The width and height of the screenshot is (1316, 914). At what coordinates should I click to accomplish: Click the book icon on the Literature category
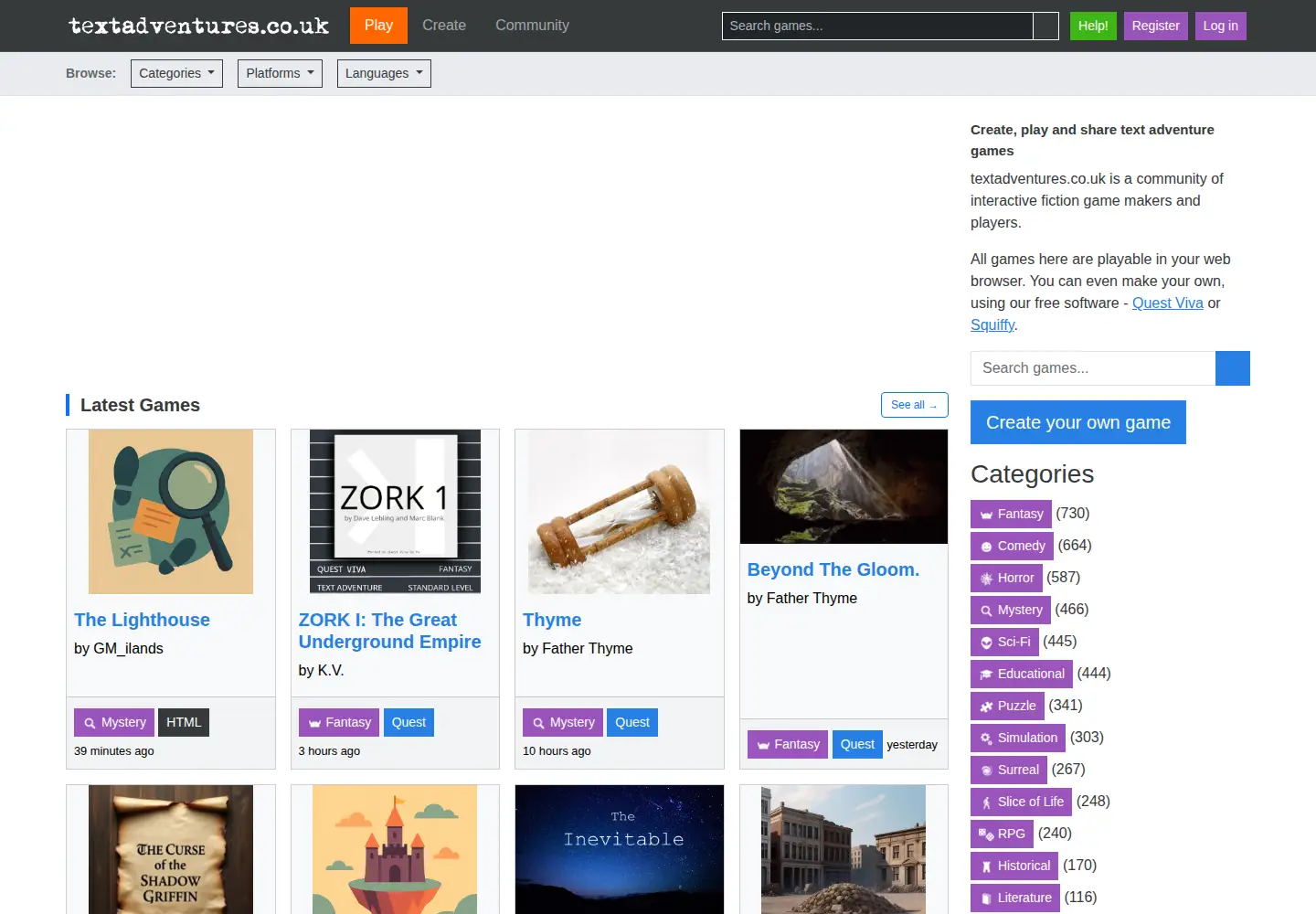986,898
